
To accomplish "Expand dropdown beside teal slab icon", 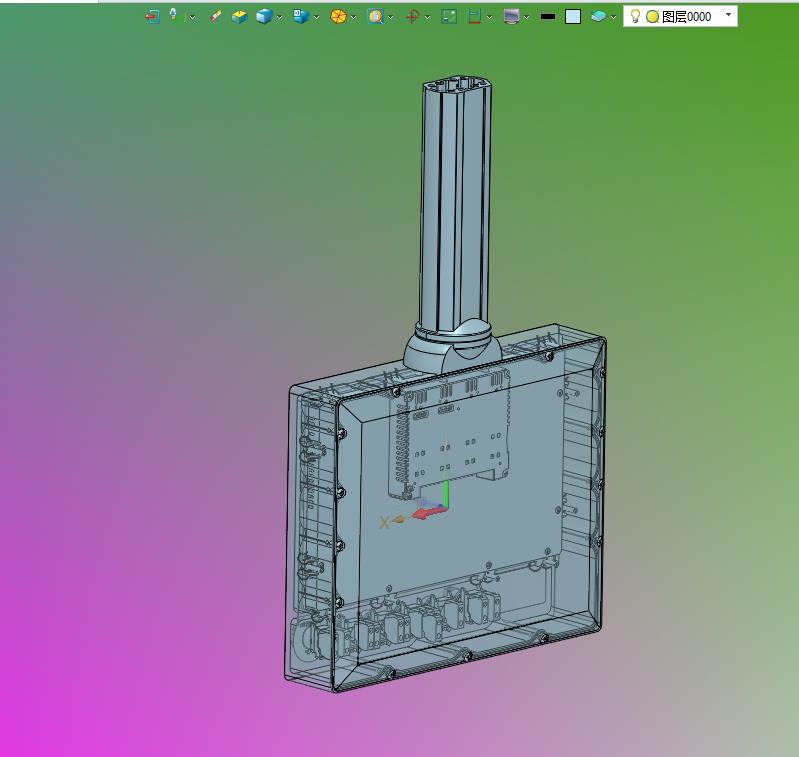I will 614,17.
